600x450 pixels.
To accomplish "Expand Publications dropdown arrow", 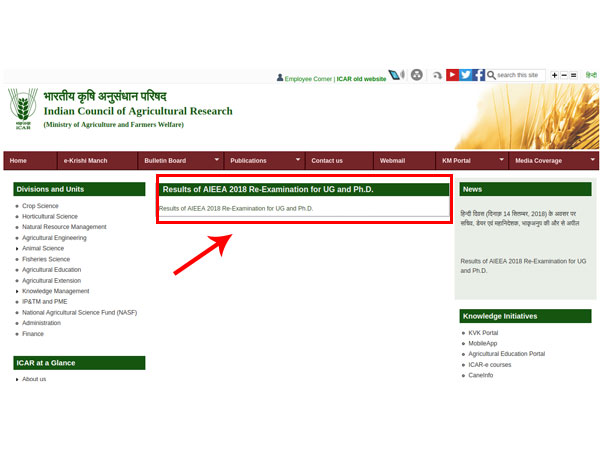I will coord(298,159).
